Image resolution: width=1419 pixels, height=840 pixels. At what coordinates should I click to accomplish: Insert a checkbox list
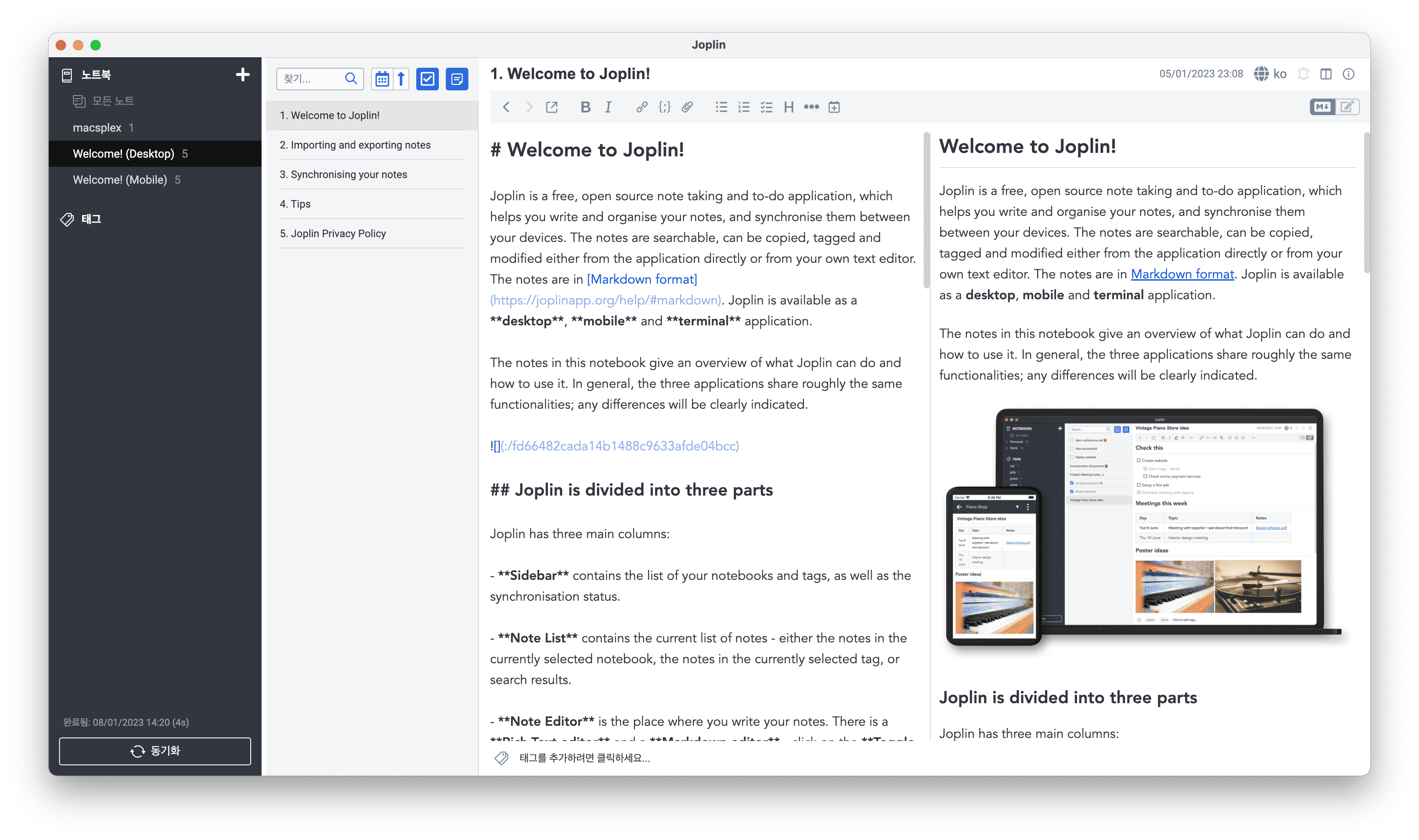[766, 107]
